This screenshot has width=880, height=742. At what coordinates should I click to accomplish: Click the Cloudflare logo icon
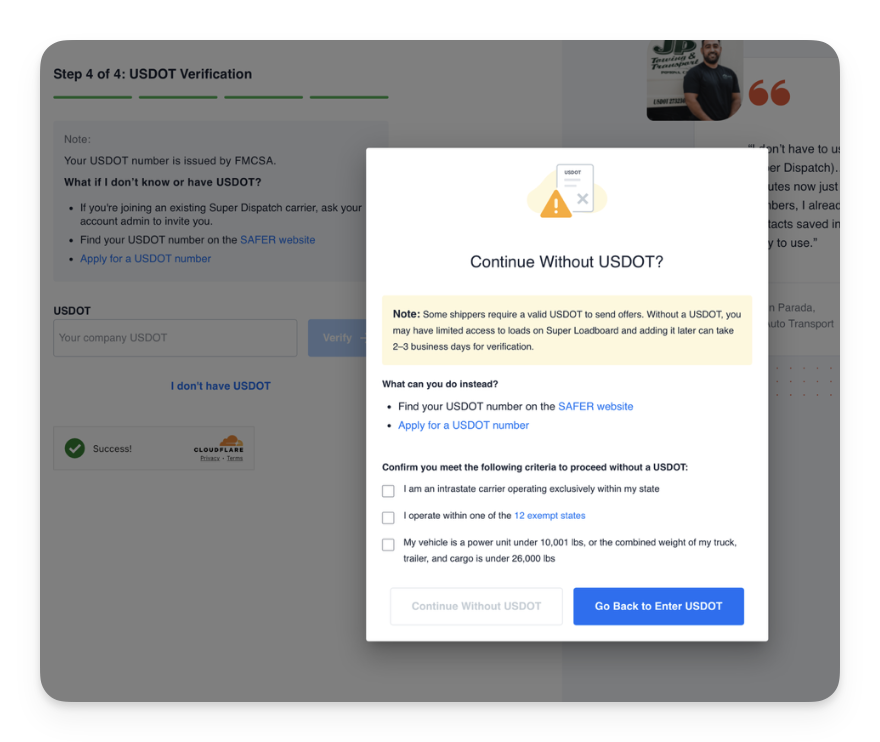pos(219,444)
